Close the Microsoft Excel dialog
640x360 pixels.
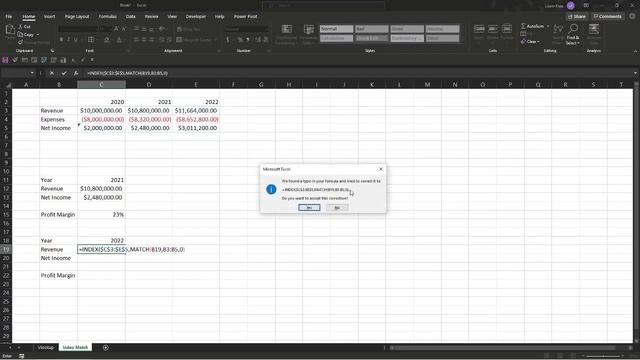click(x=381, y=169)
